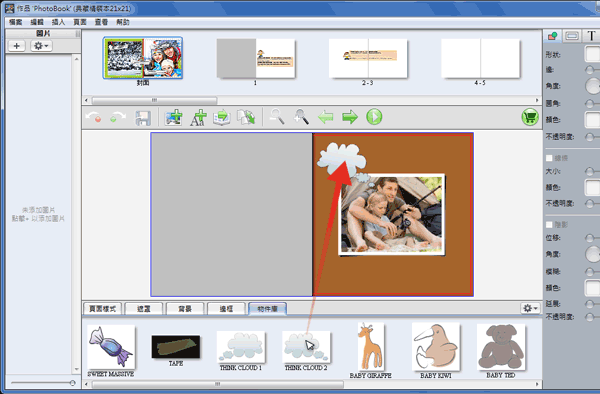600x394 pixels.
Task: Go to previous page with left green arrow
Action: pyautogui.click(x=326, y=117)
